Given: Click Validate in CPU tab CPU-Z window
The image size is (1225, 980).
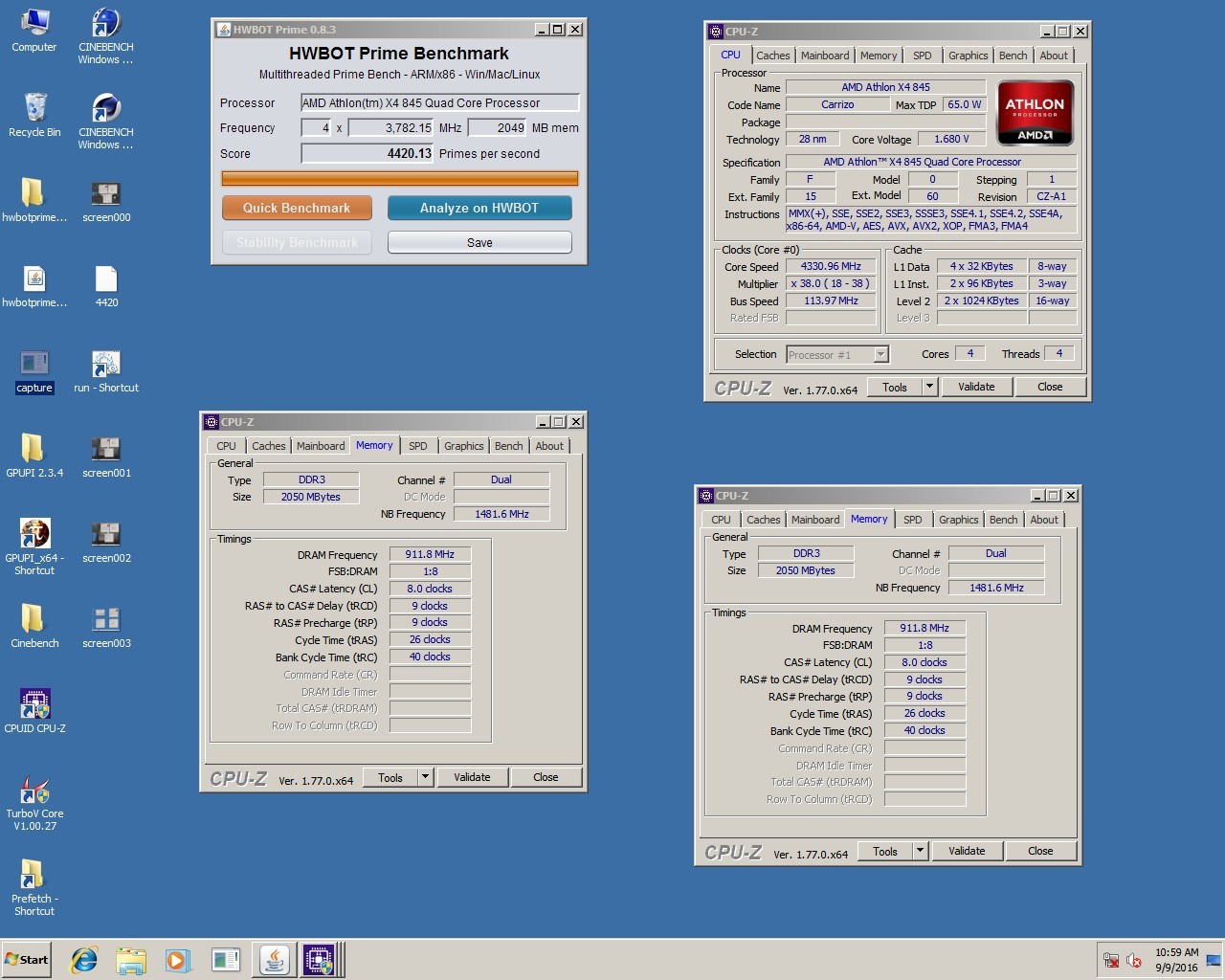Looking at the screenshot, I should point(976,387).
